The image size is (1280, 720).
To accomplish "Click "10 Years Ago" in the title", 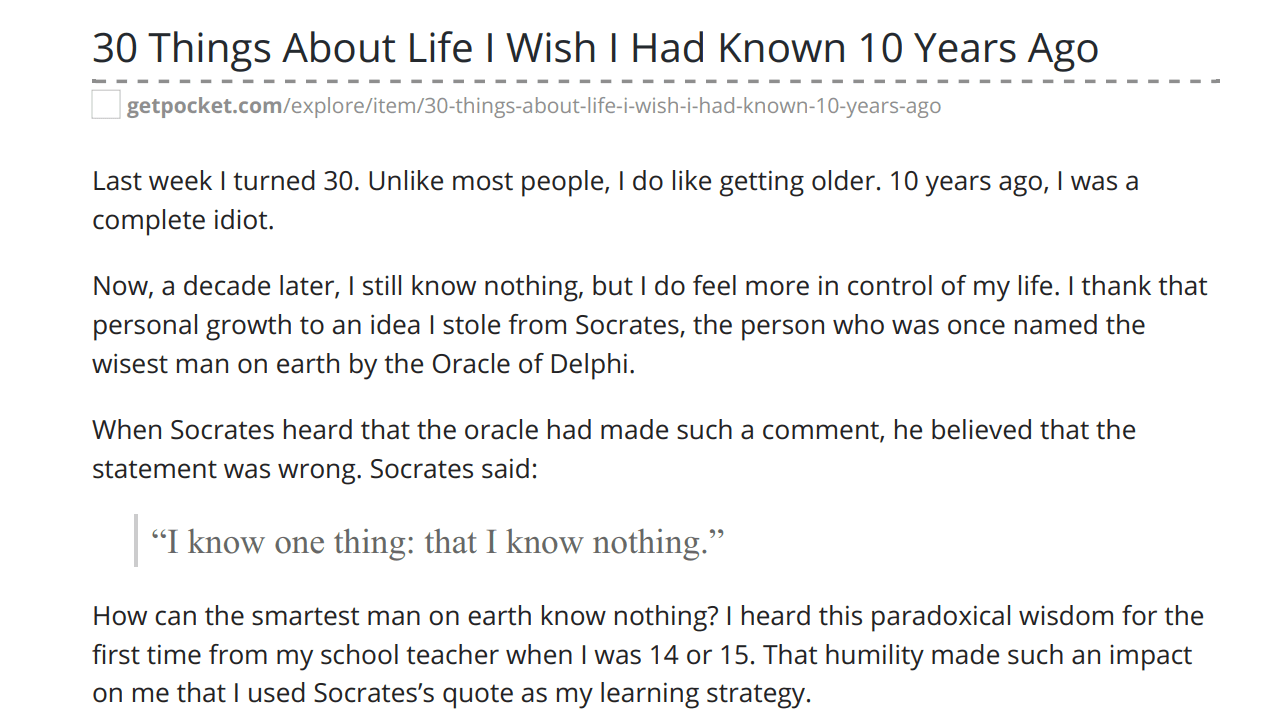I will (x=978, y=47).
